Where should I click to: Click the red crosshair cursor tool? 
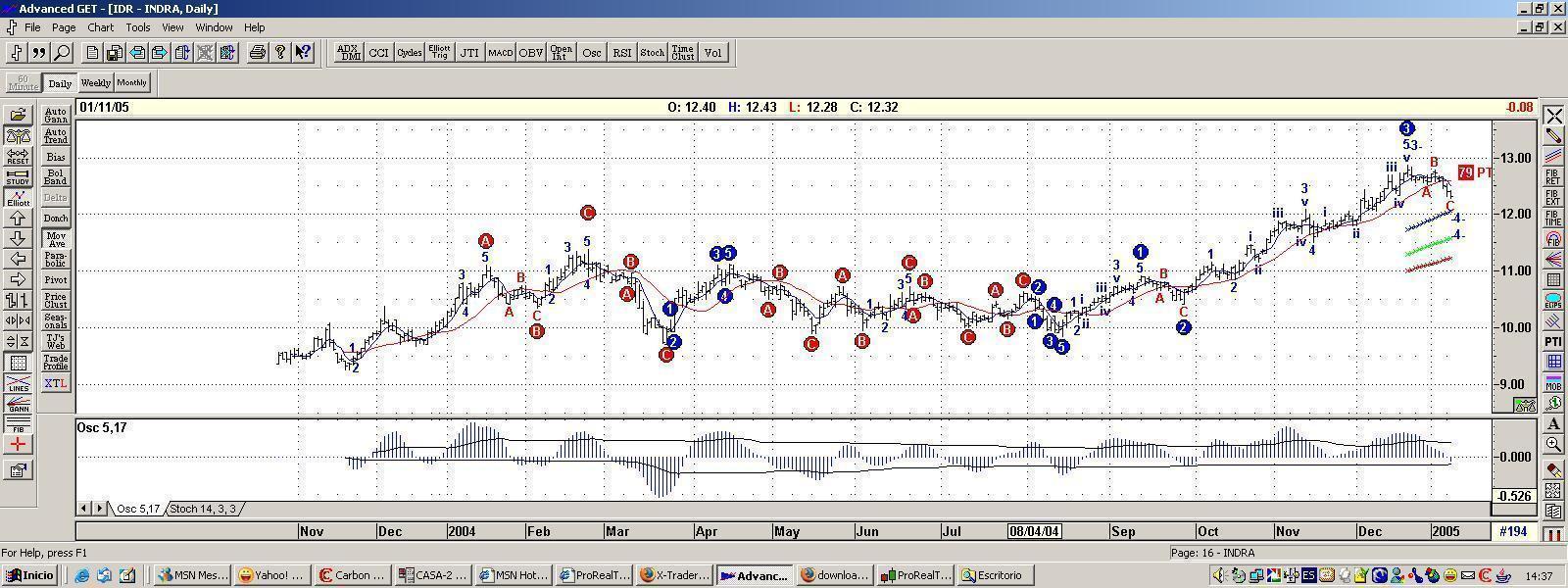click(x=18, y=445)
